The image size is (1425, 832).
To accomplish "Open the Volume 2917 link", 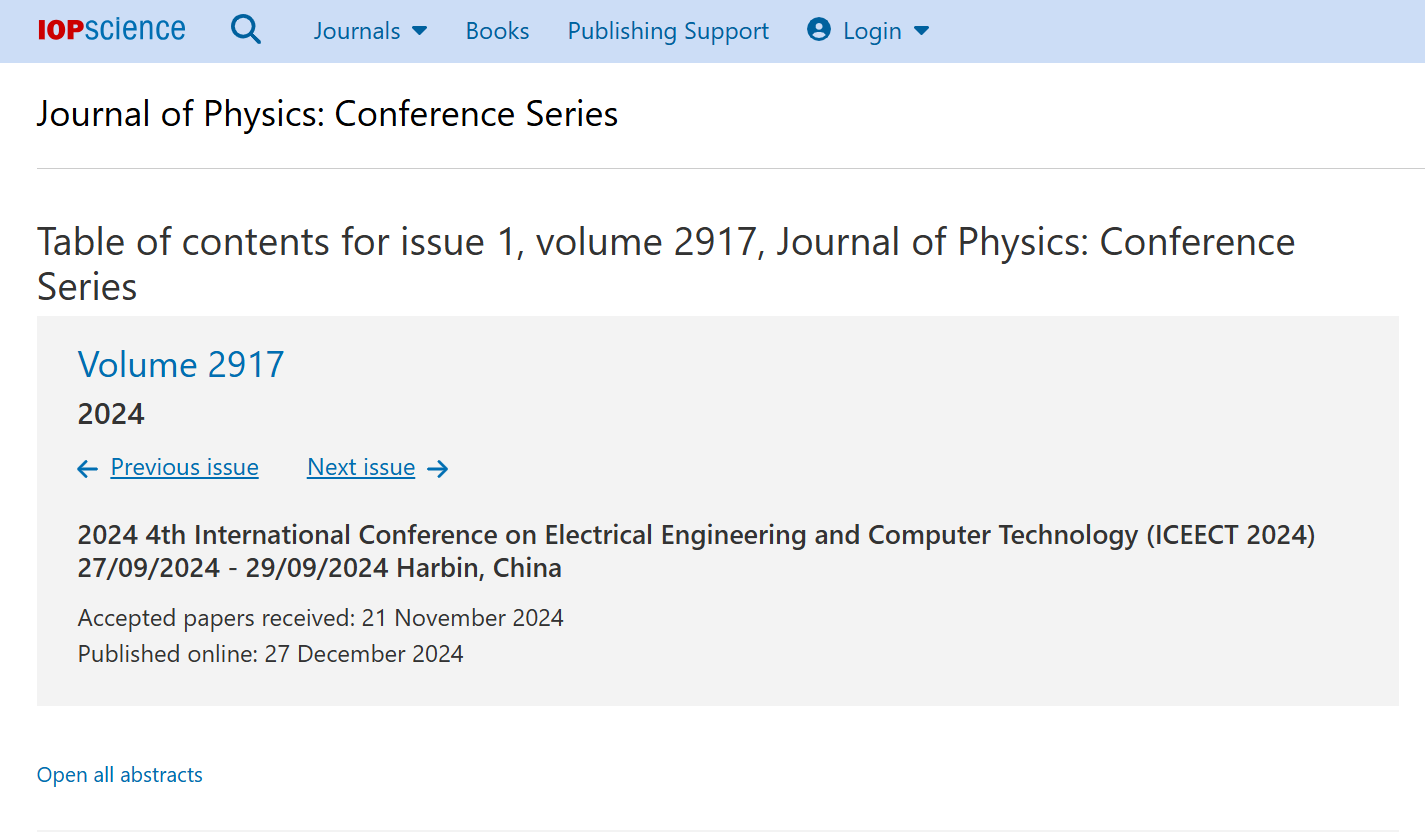I will pyautogui.click(x=181, y=364).
